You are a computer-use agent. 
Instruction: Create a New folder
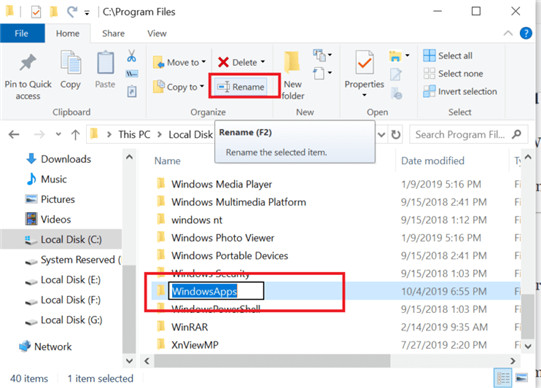[293, 75]
